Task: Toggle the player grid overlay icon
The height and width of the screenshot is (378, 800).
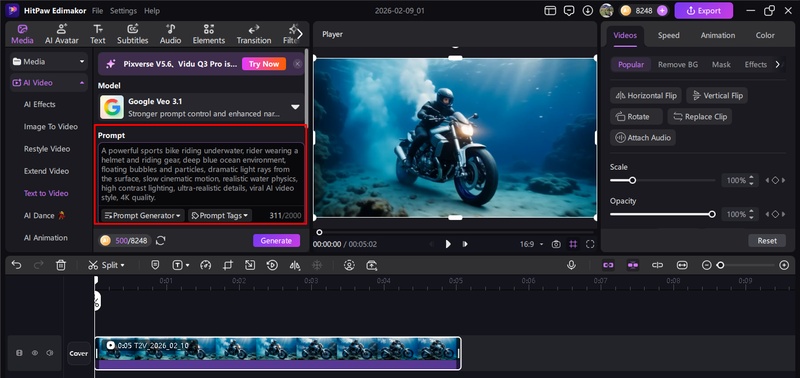Action: point(573,244)
